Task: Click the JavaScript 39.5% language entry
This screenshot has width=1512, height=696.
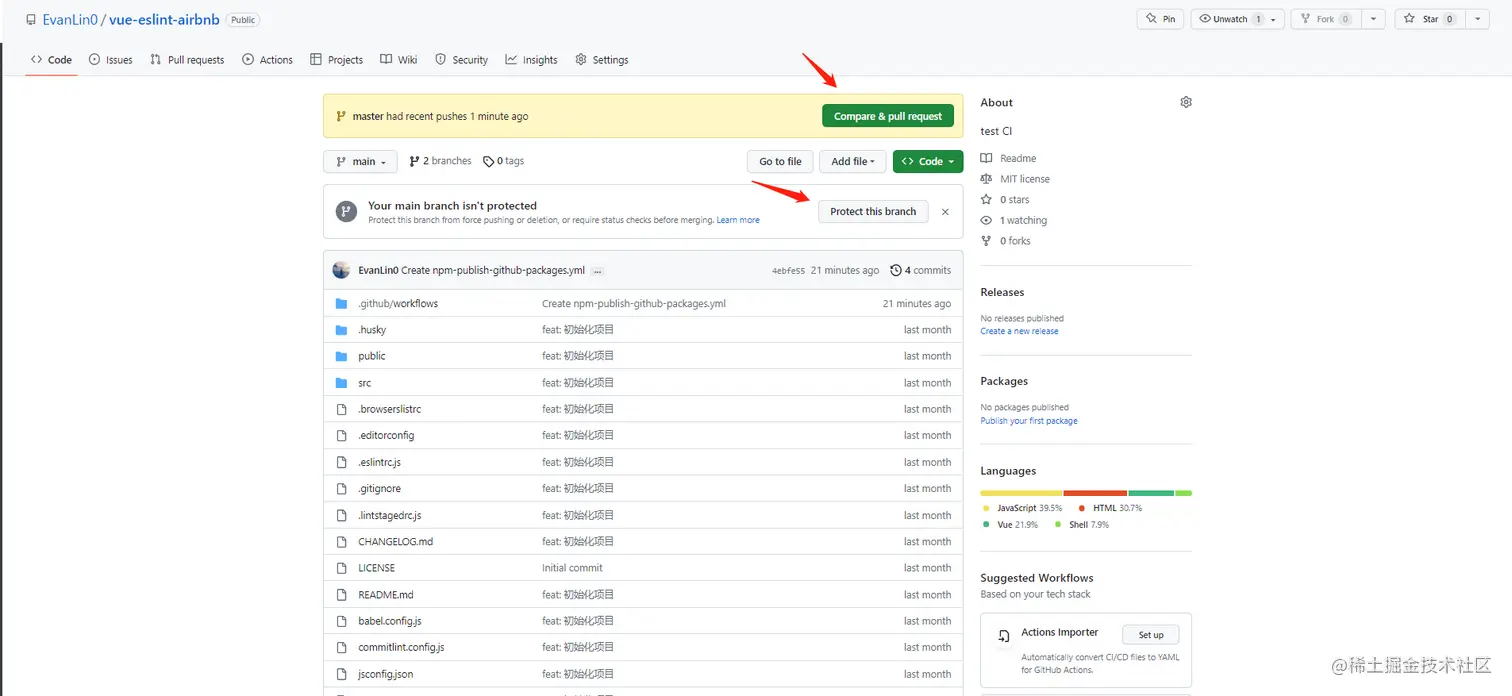Action: [x=1022, y=508]
